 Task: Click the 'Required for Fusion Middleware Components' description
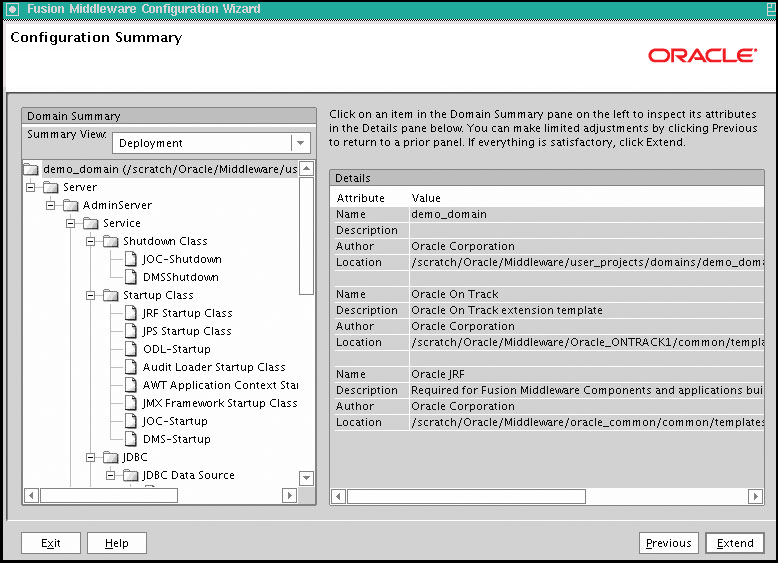(587, 390)
